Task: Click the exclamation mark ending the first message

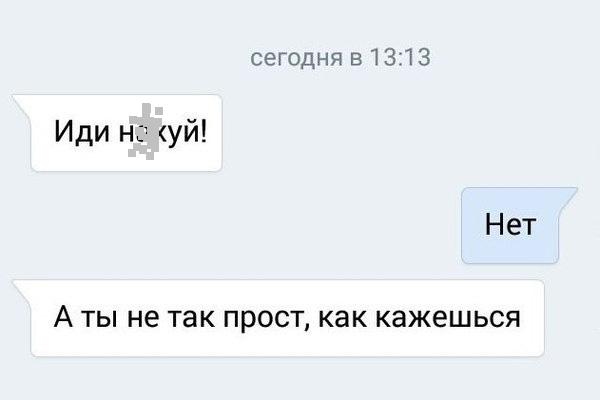Action: [203, 130]
